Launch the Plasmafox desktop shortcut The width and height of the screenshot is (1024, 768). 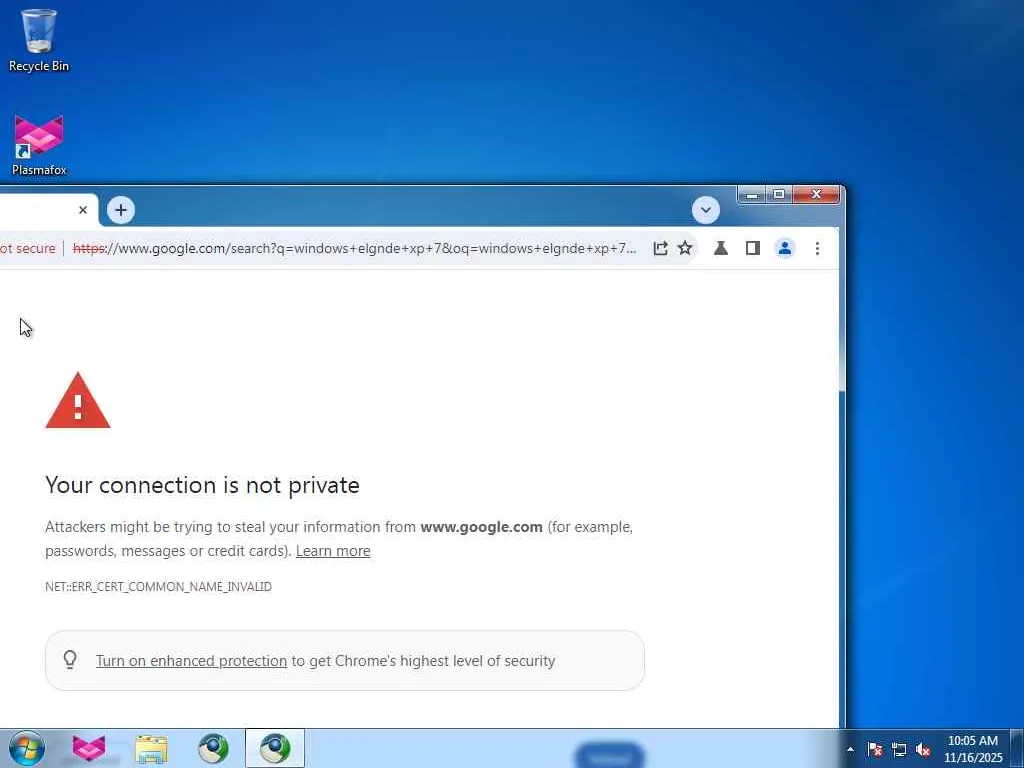coord(39,145)
